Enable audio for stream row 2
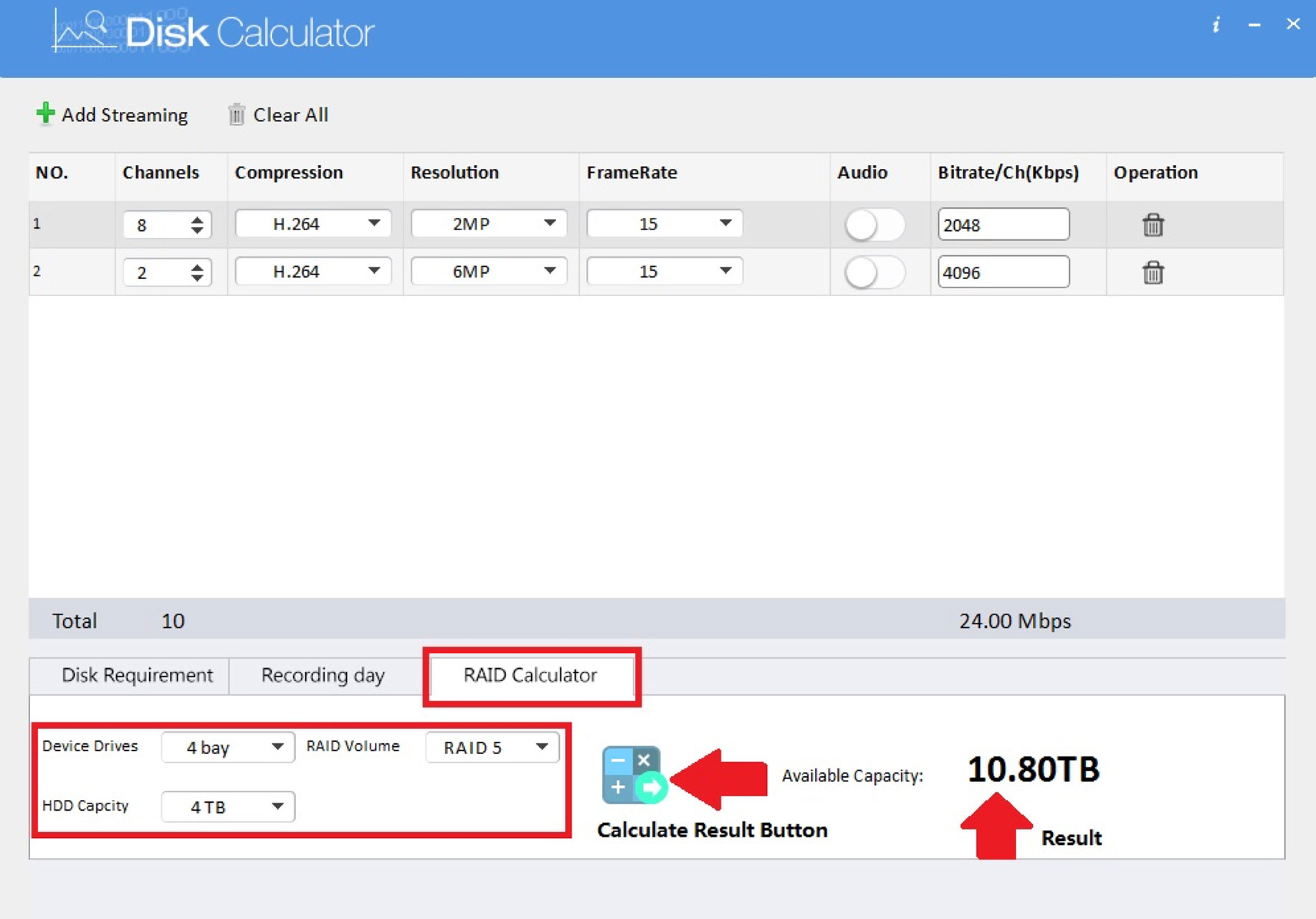The height and width of the screenshot is (919, 1316). pos(874,272)
